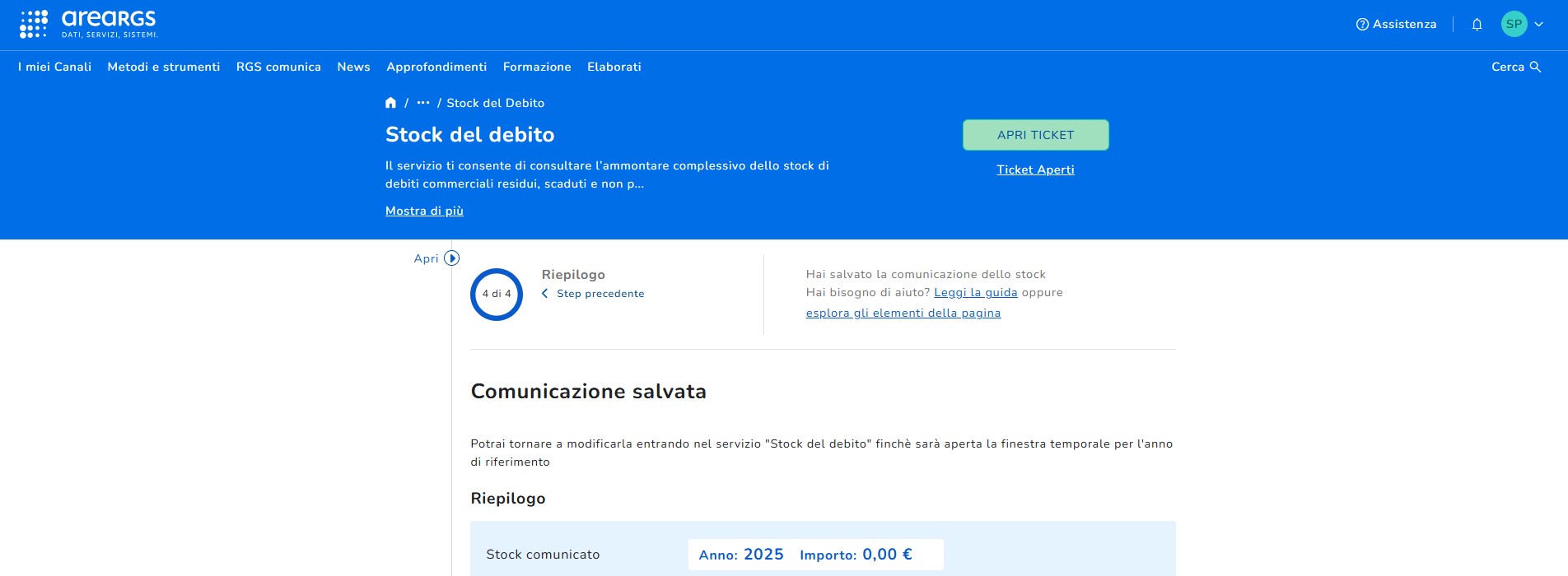This screenshot has height=576, width=1568.
Task: Open the Ticket Aperti link
Action: pyautogui.click(x=1035, y=170)
